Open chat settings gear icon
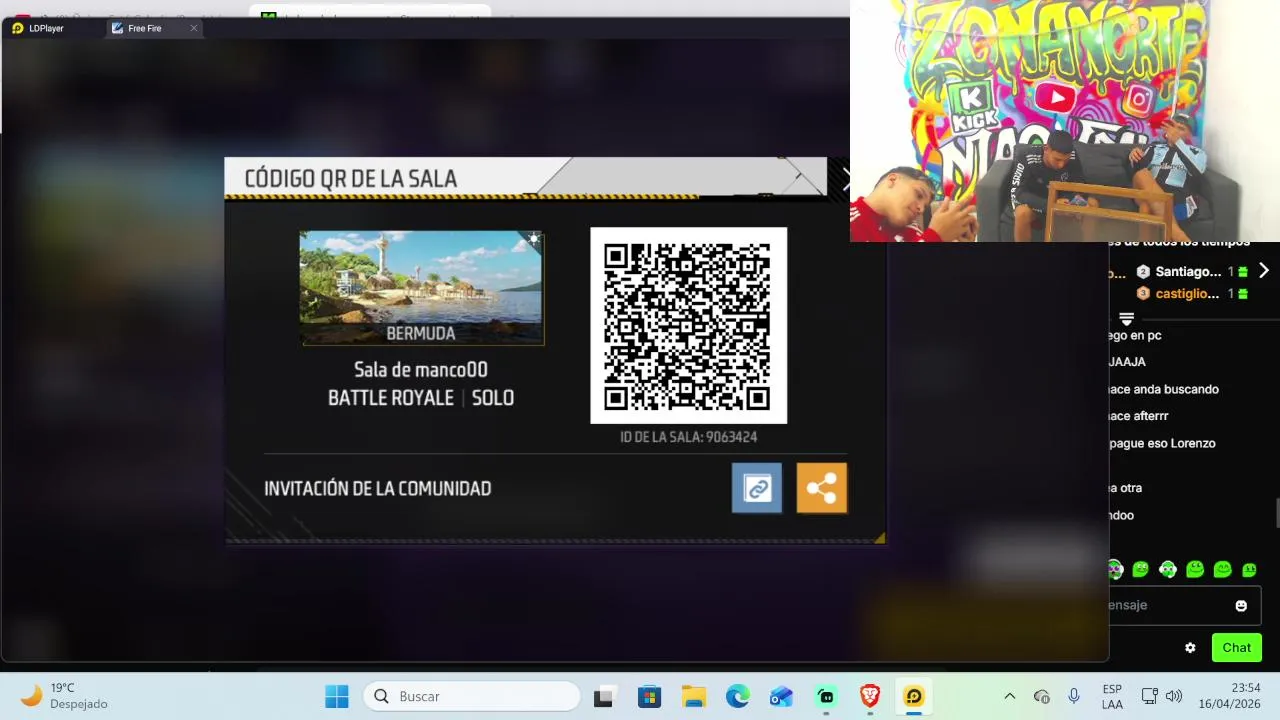 1190,648
